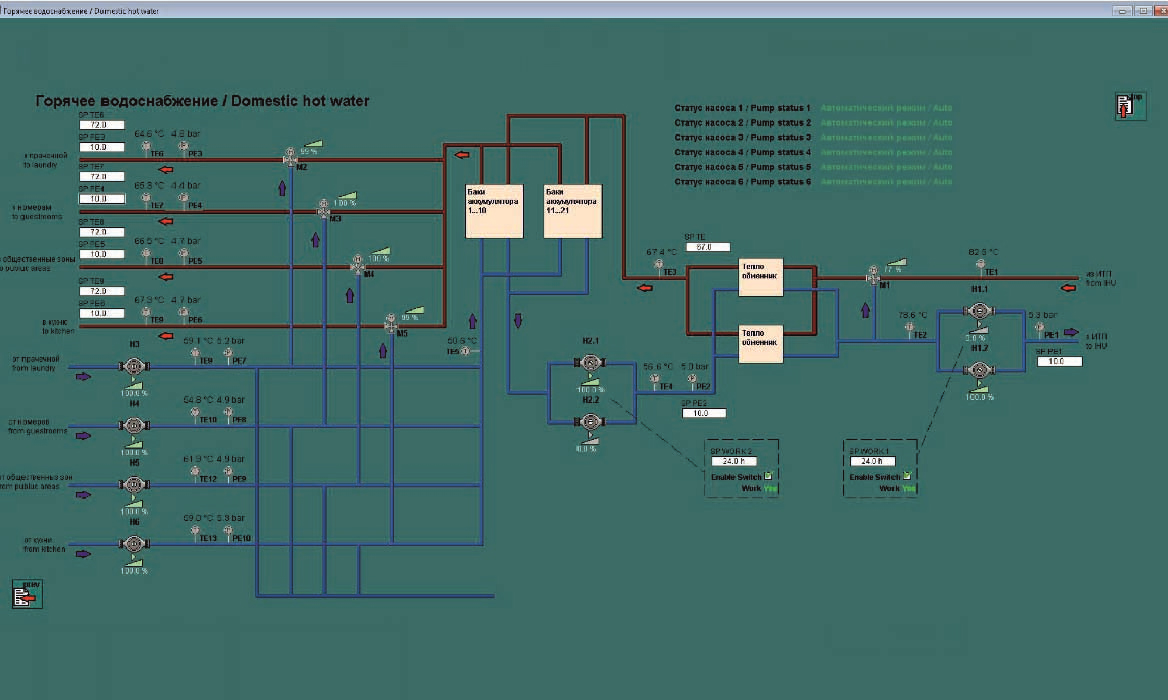Select pump H3 on the laundry return line
1168x700 pixels.
tap(134, 366)
